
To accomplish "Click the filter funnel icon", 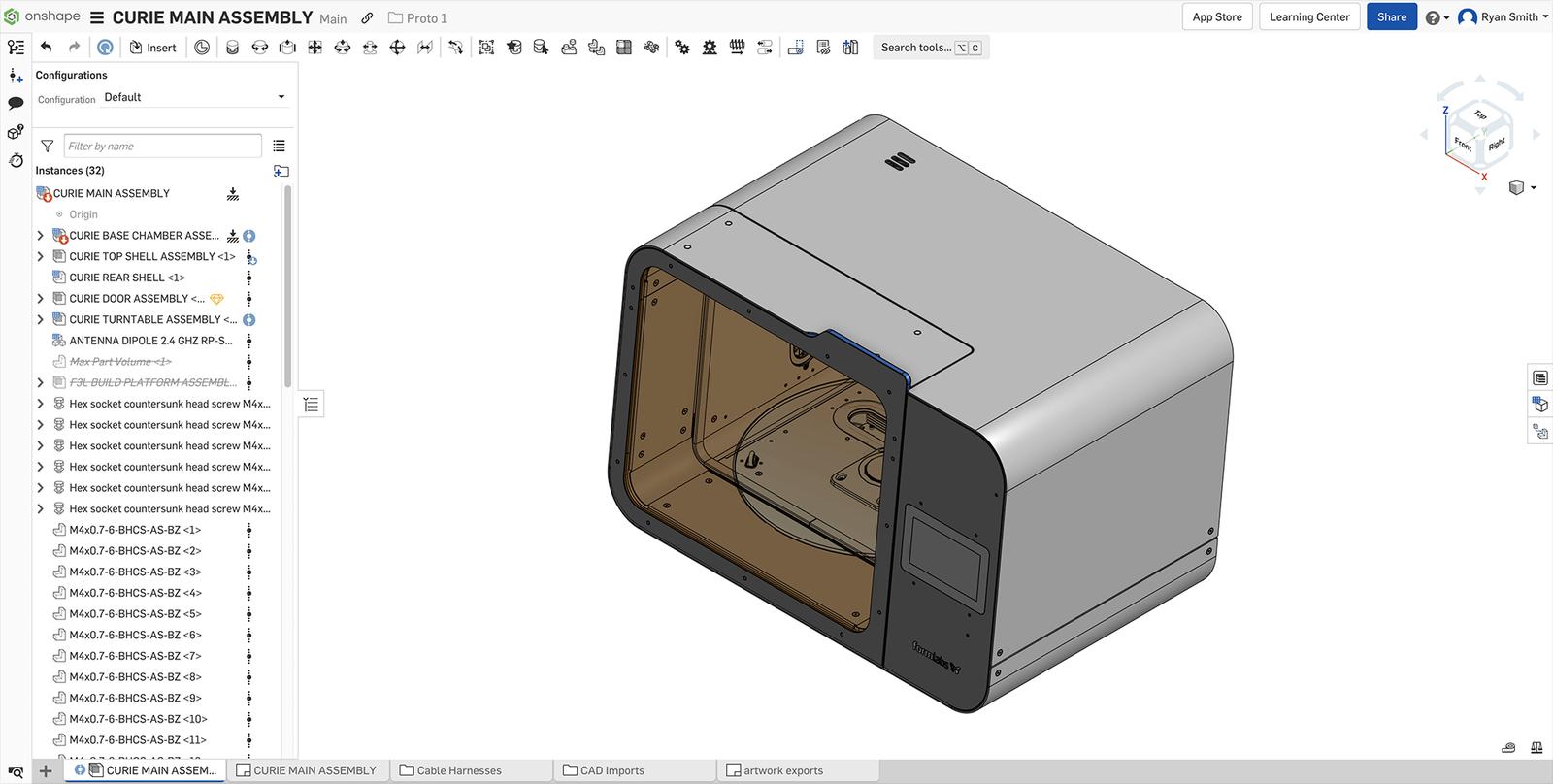I will pyautogui.click(x=47, y=146).
